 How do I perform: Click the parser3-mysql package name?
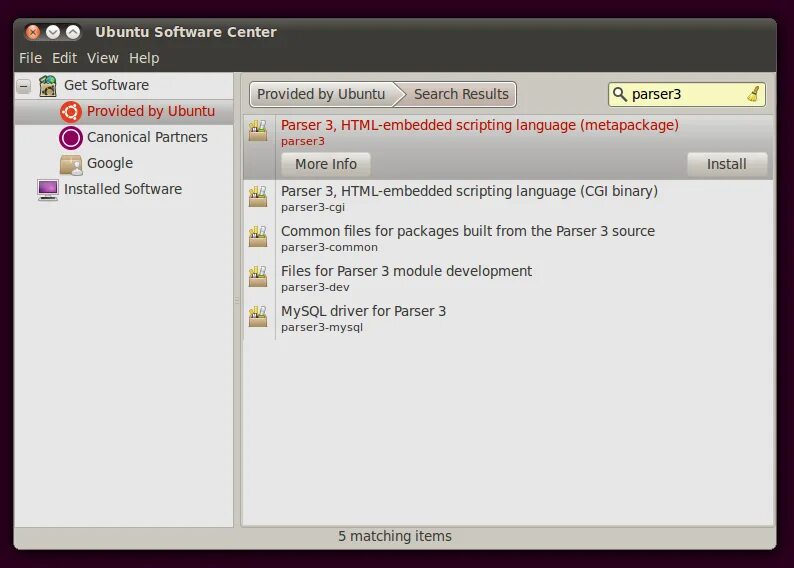click(x=322, y=327)
